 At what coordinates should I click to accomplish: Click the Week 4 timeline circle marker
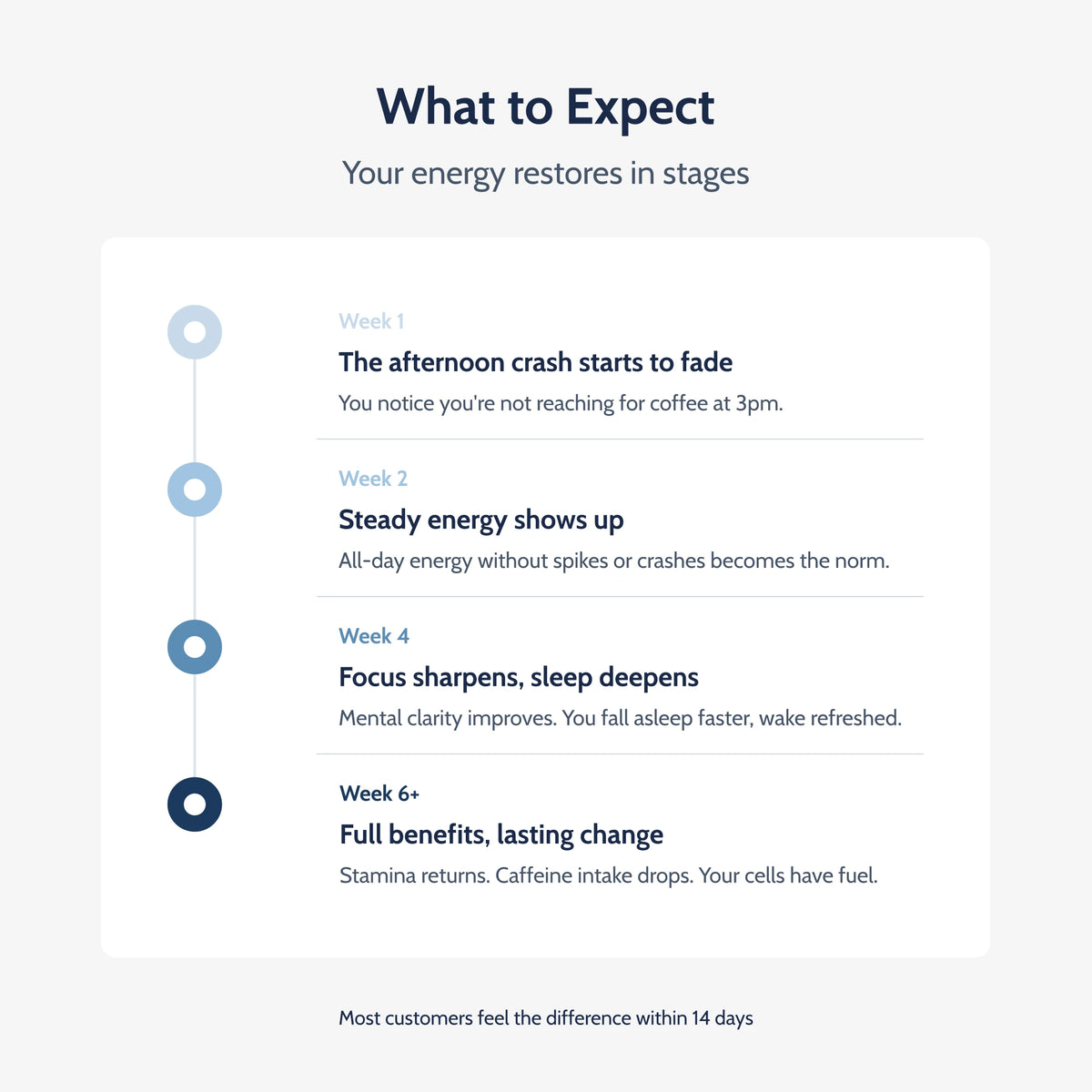coord(195,647)
